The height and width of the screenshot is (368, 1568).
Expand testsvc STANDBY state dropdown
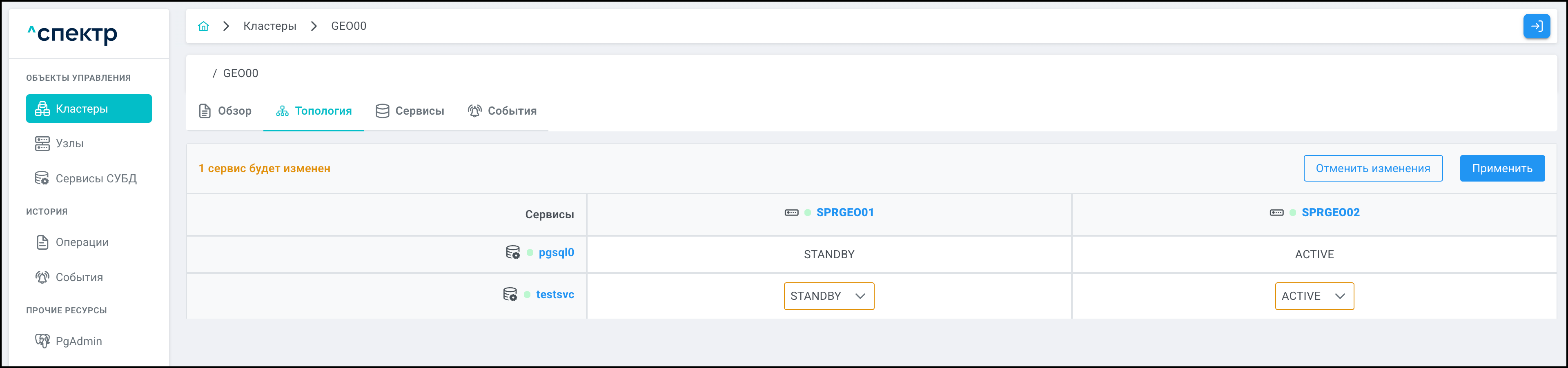coord(829,296)
